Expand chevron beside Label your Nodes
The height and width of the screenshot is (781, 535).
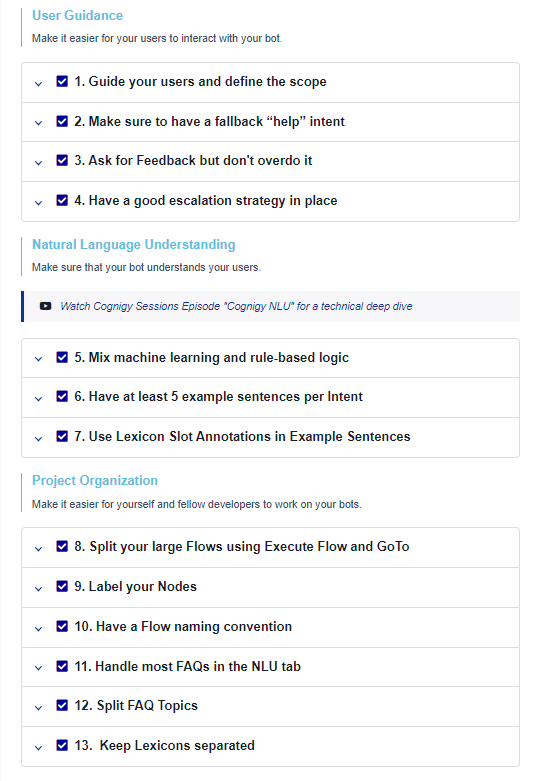[38, 589]
